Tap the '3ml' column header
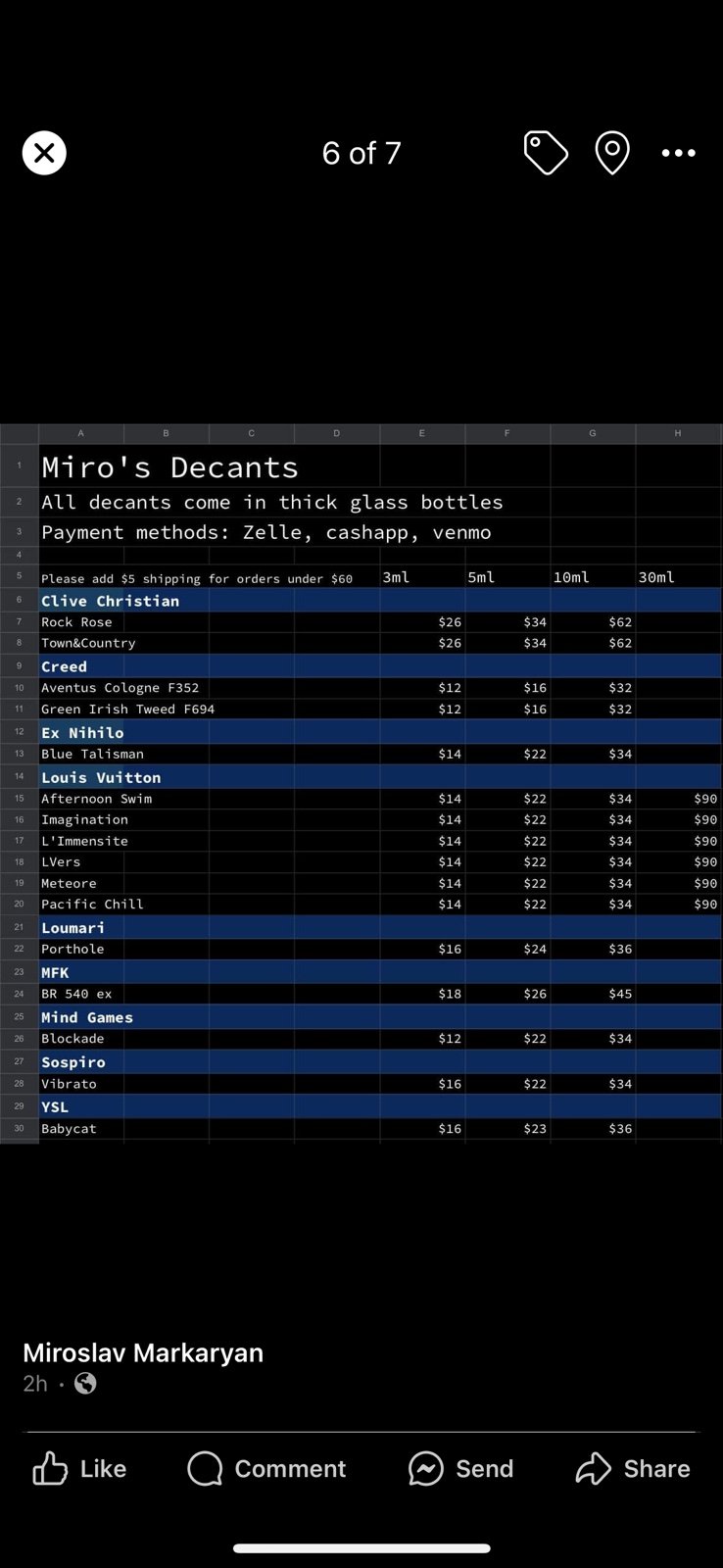The height and width of the screenshot is (1568, 723). pyautogui.click(x=396, y=577)
